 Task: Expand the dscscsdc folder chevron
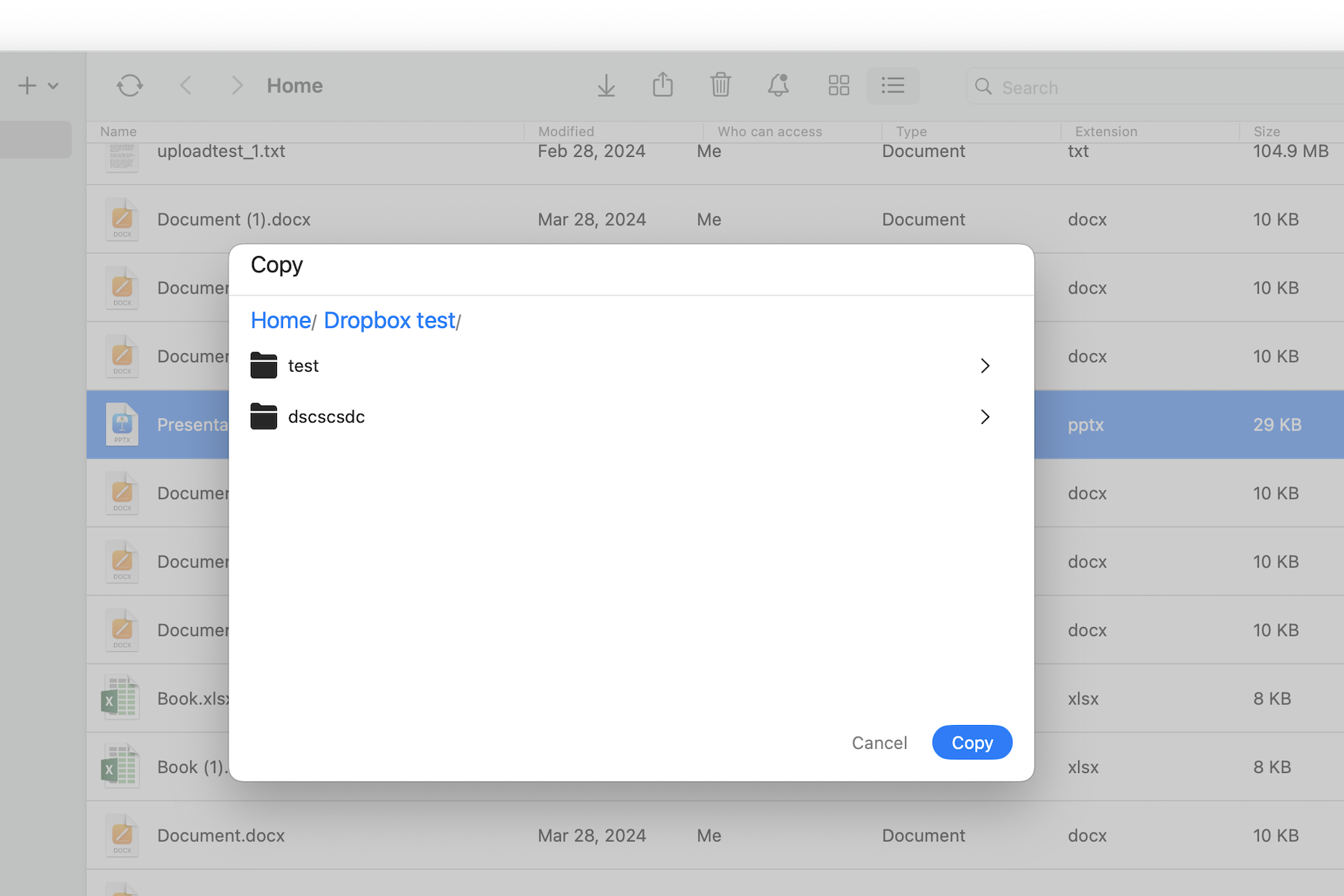[x=985, y=417]
